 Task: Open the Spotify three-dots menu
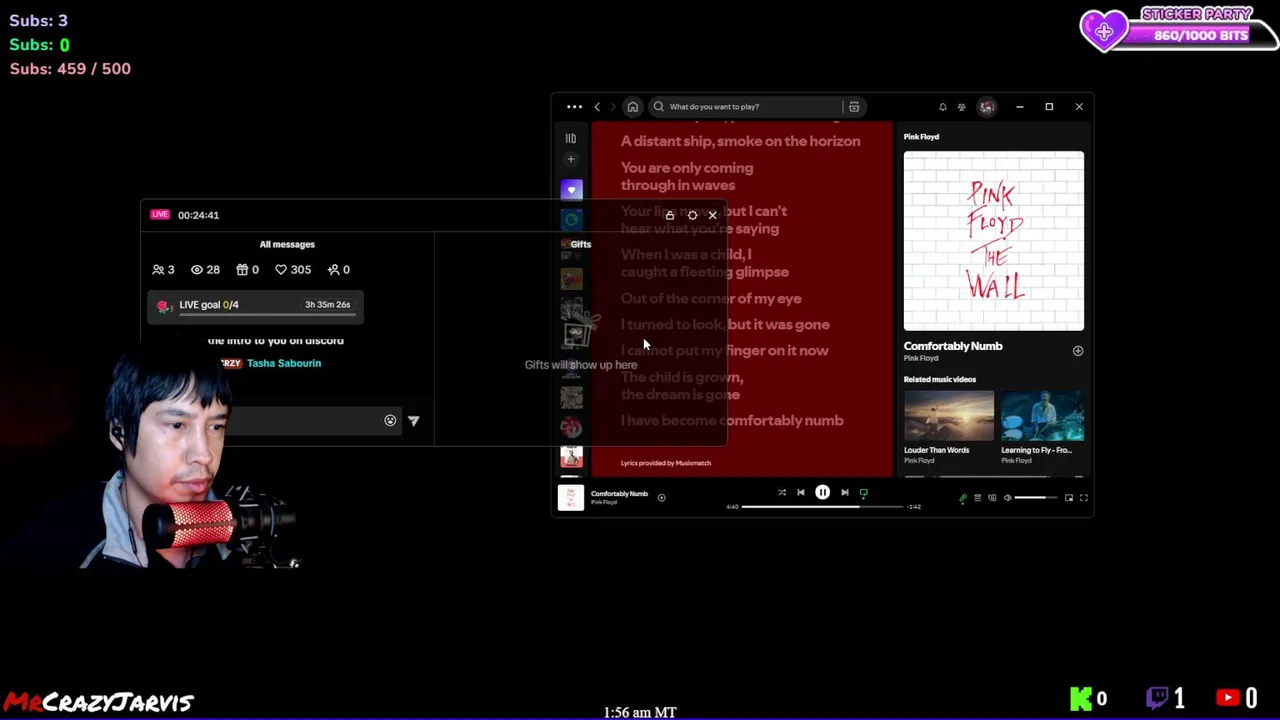pos(574,107)
